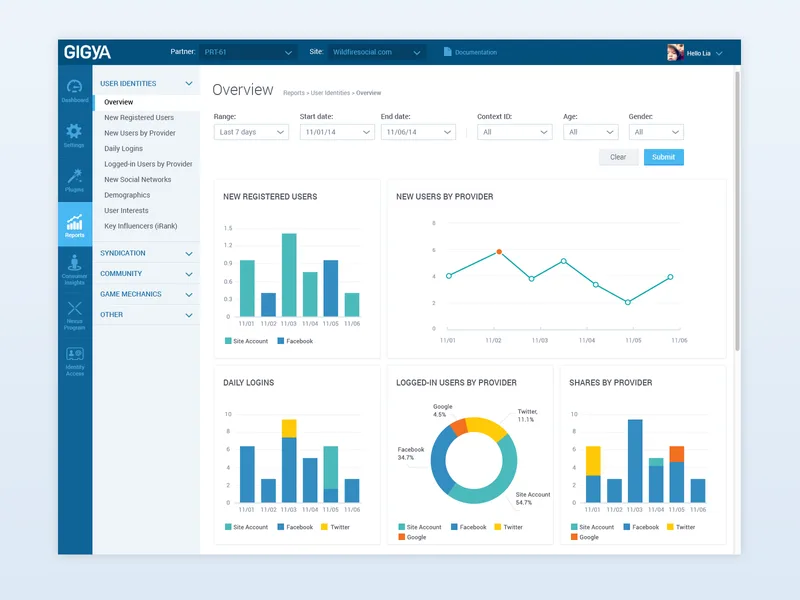Toggle Twitter legend in Daily Logins
The height and width of the screenshot is (600, 800).
pyautogui.click(x=335, y=527)
